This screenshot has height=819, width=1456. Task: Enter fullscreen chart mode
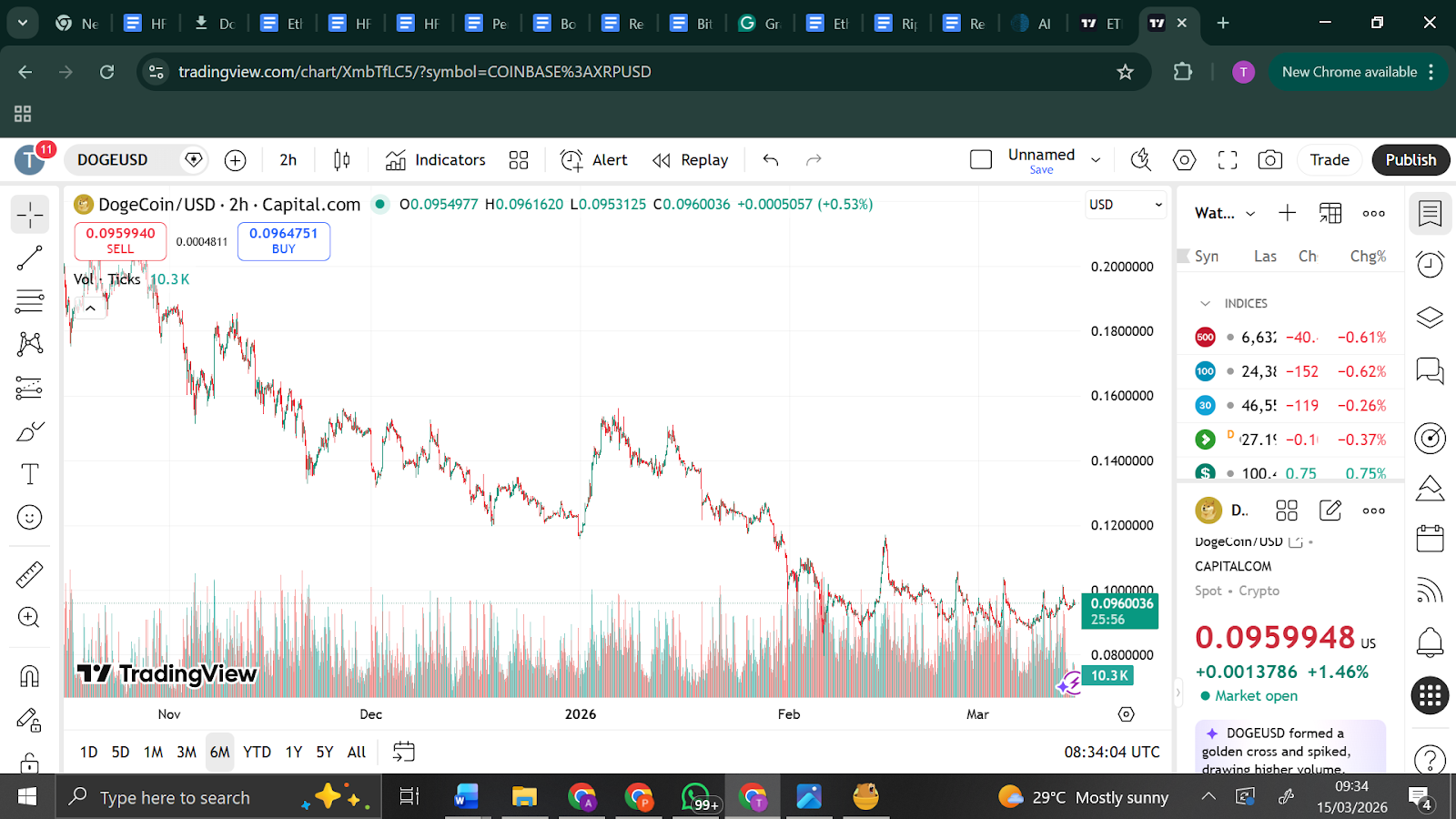pos(1228,160)
